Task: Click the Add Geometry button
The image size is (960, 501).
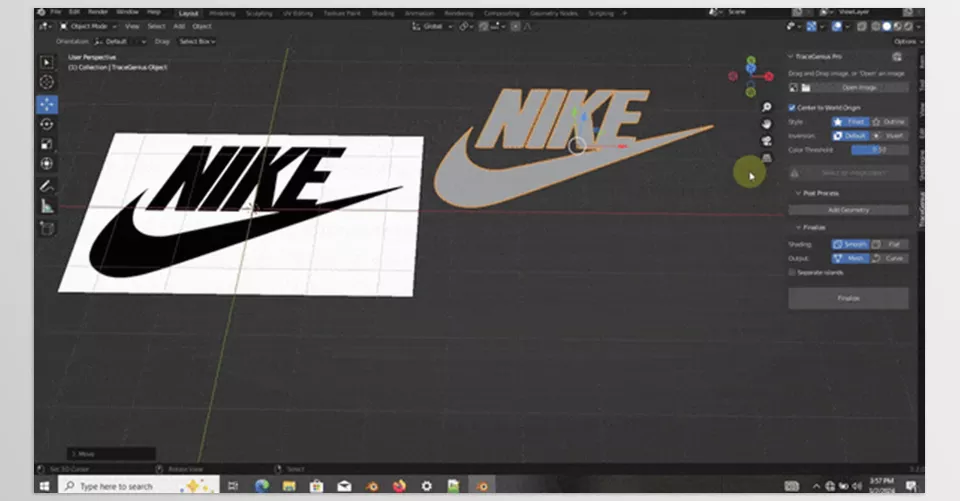Action: [848, 210]
